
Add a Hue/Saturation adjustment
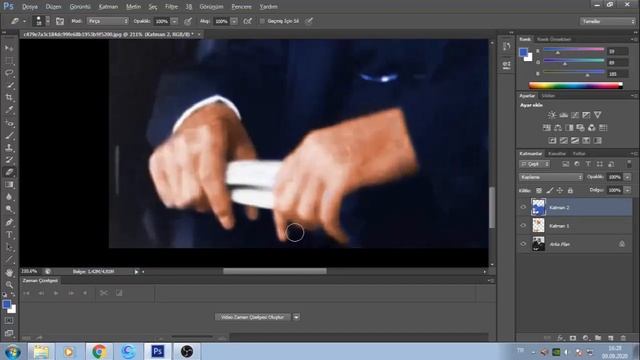547,128
